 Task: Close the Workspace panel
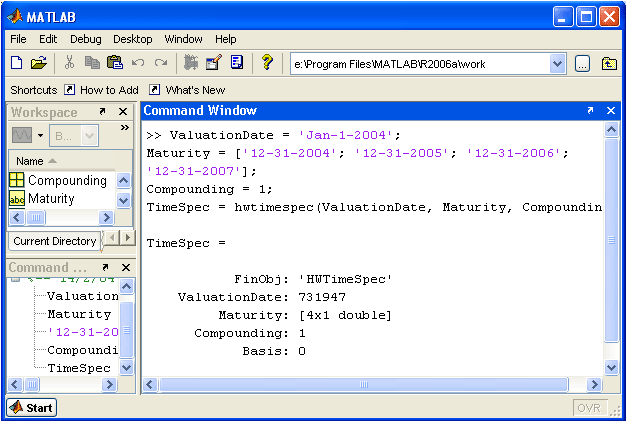point(123,112)
